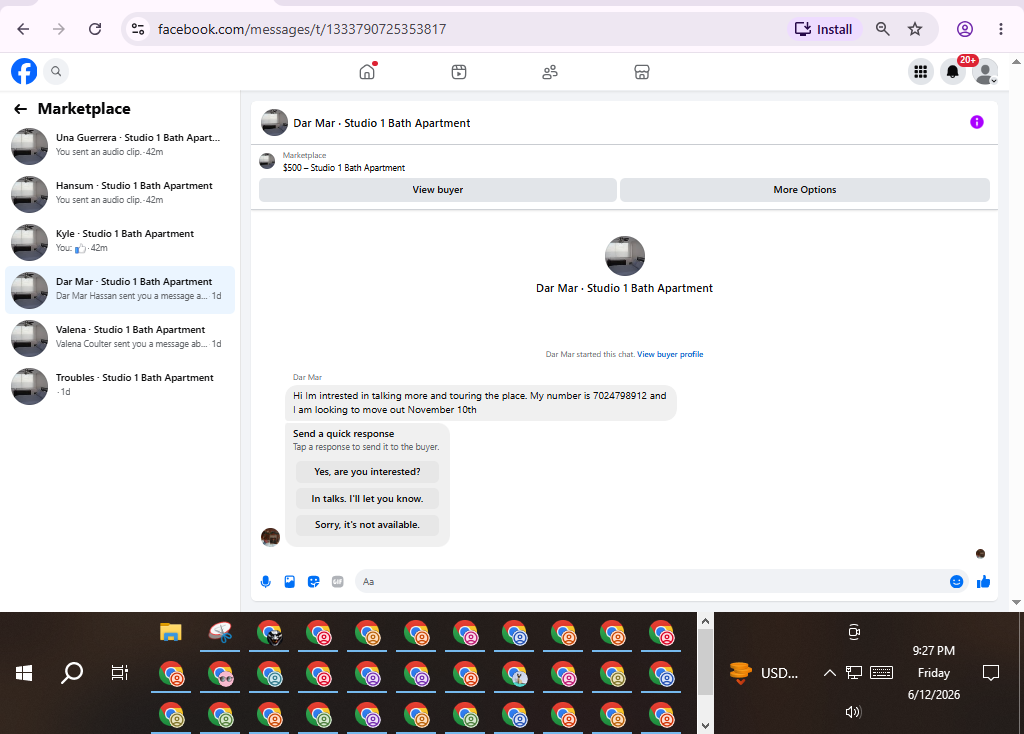Go to the Facebook Home feed icon
This screenshot has height=734, width=1024.
click(x=368, y=71)
